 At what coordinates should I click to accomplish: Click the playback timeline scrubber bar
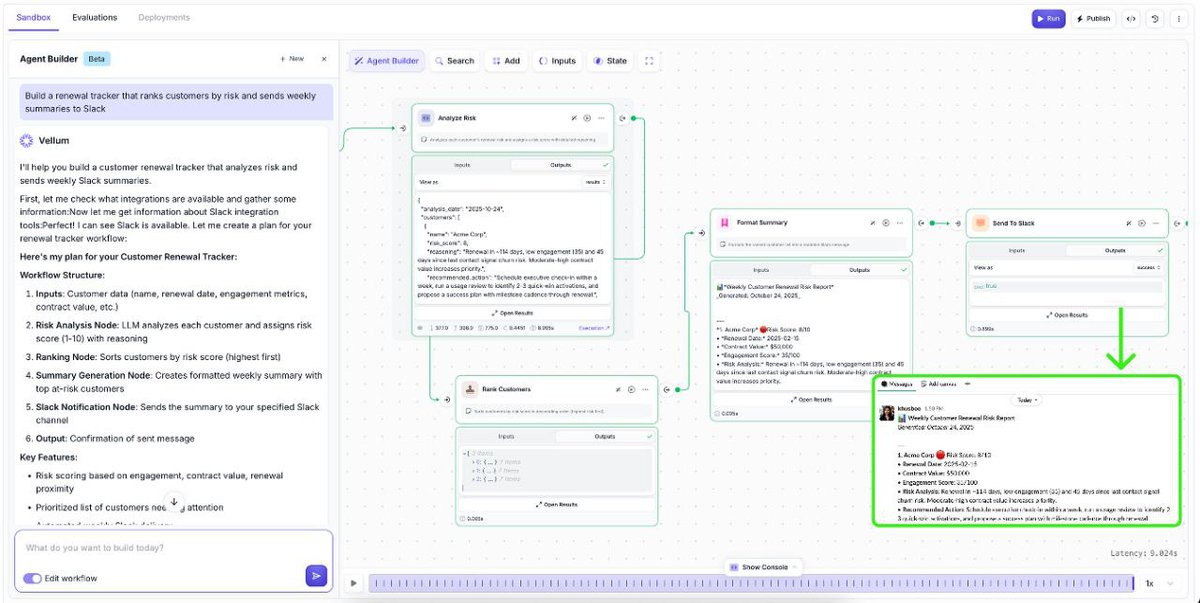[751, 583]
